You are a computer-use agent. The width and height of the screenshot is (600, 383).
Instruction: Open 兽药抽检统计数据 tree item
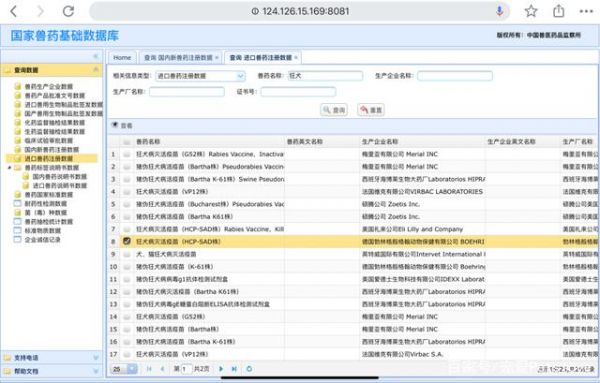(x=49, y=222)
